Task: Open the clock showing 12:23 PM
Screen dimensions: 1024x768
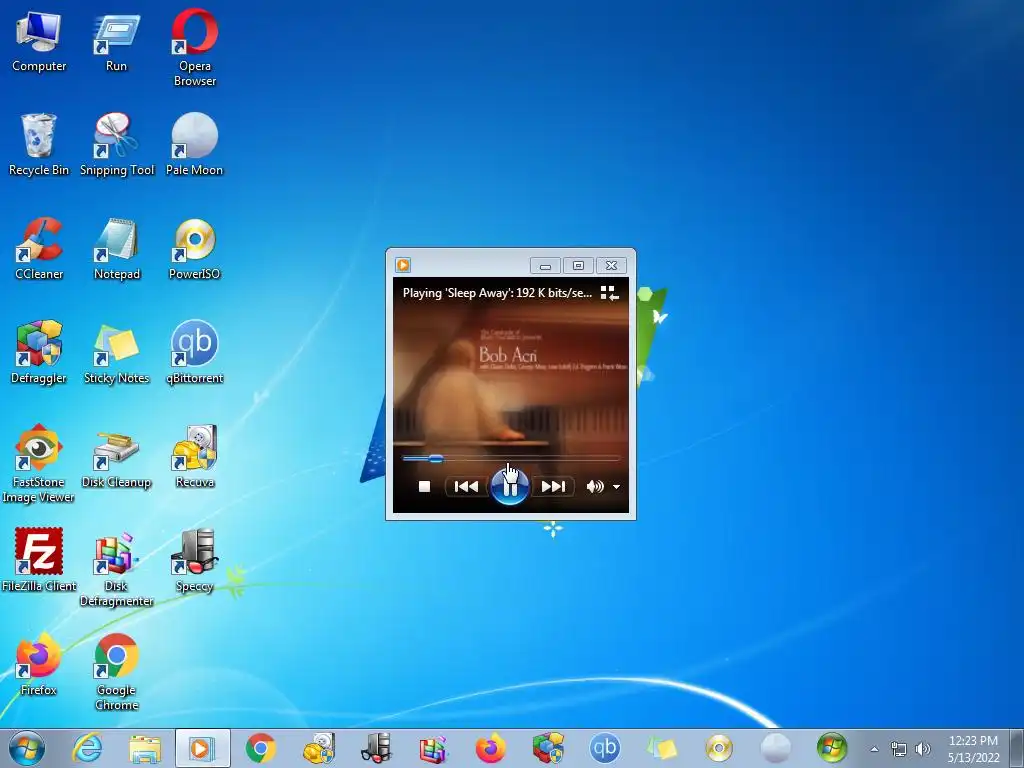Action: [x=973, y=749]
